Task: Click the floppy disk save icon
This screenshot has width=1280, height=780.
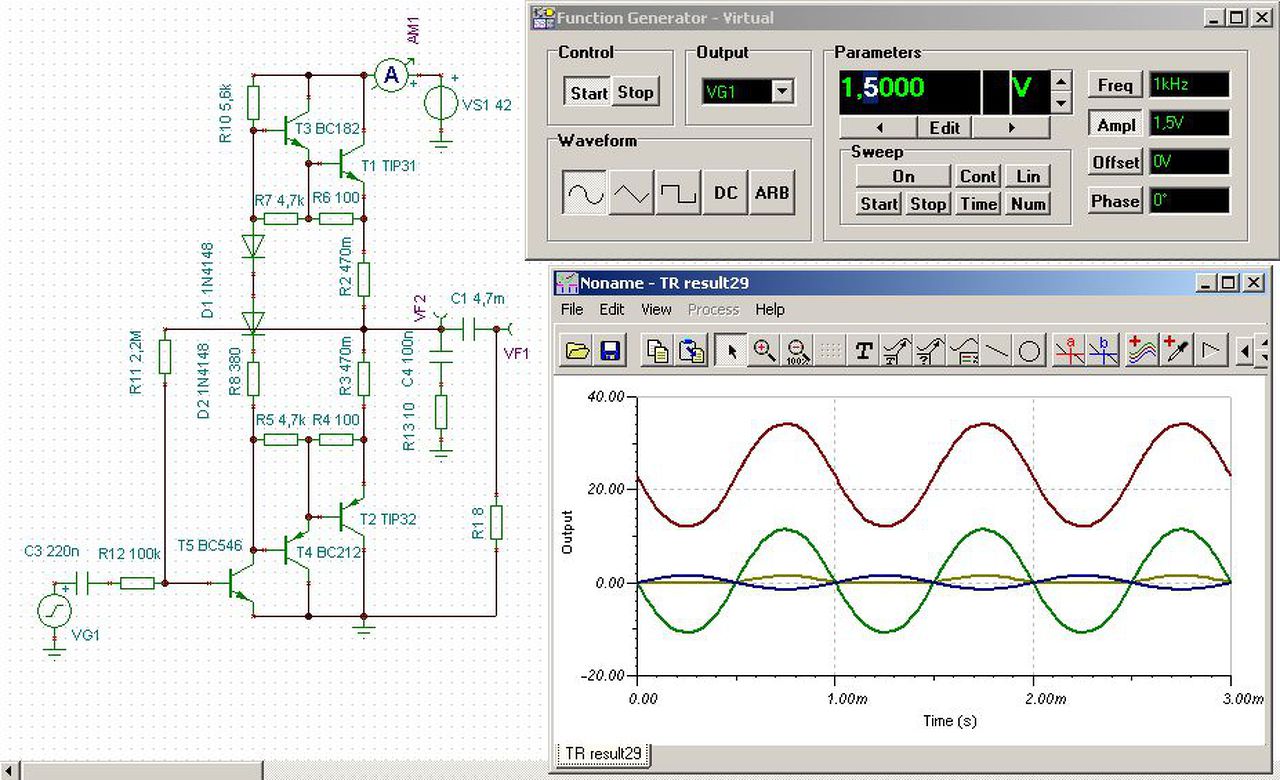Action: click(x=609, y=351)
